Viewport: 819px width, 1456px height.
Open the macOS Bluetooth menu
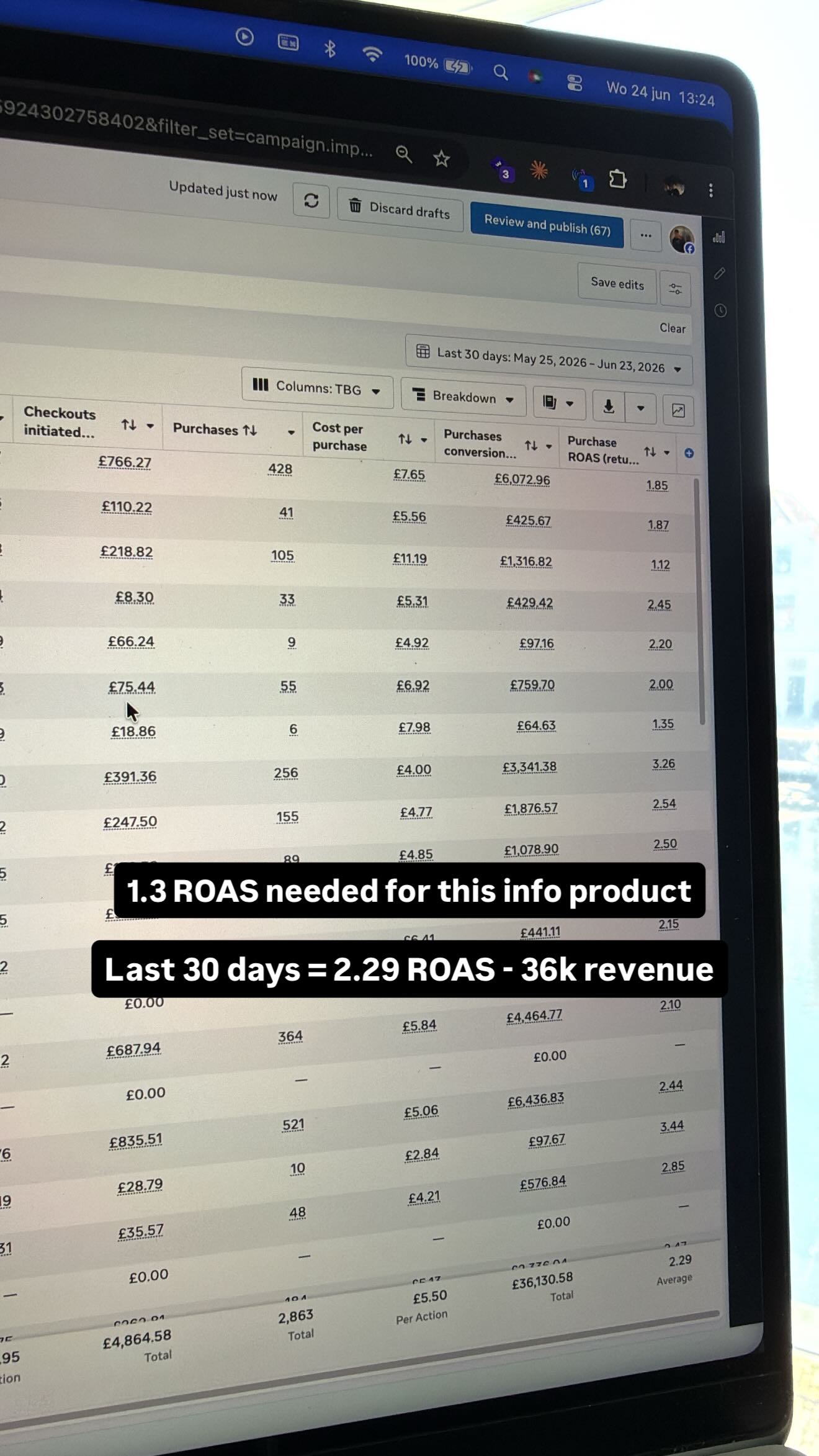(x=330, y=48)
